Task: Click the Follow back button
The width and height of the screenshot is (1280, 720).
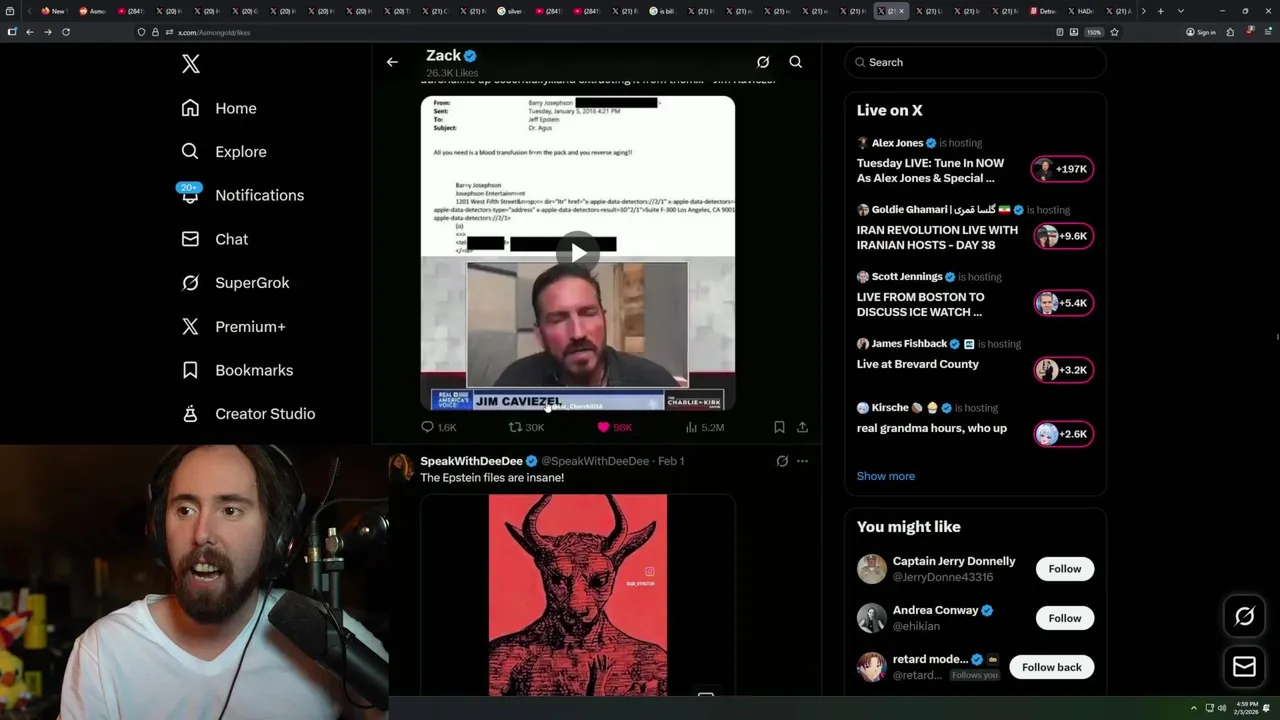Action: coord(1051,667)
